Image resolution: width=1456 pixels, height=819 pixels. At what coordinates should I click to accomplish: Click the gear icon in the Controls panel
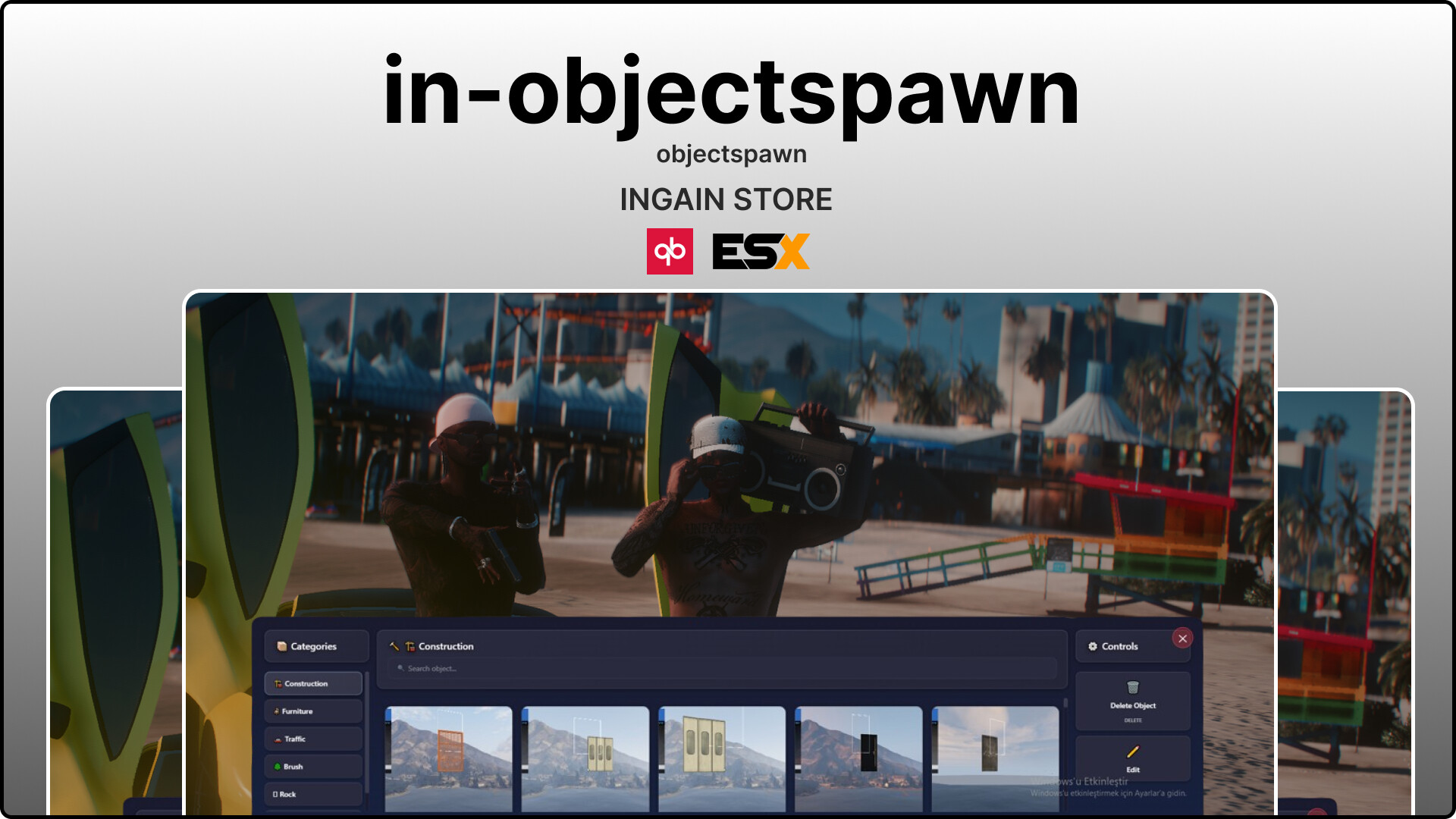click(1092, 646)
